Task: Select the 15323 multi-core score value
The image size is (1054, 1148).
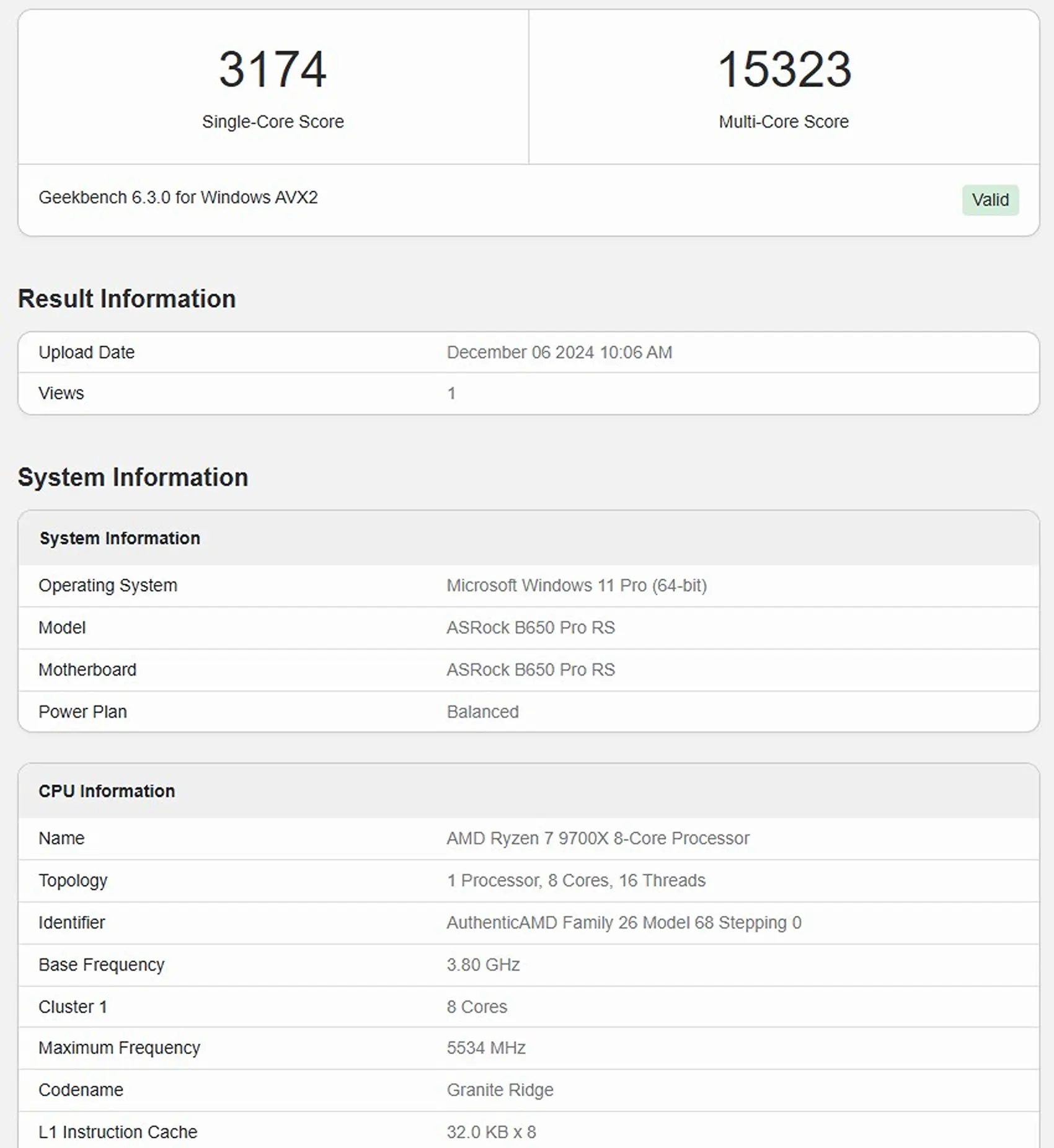Action: point(784,69)
